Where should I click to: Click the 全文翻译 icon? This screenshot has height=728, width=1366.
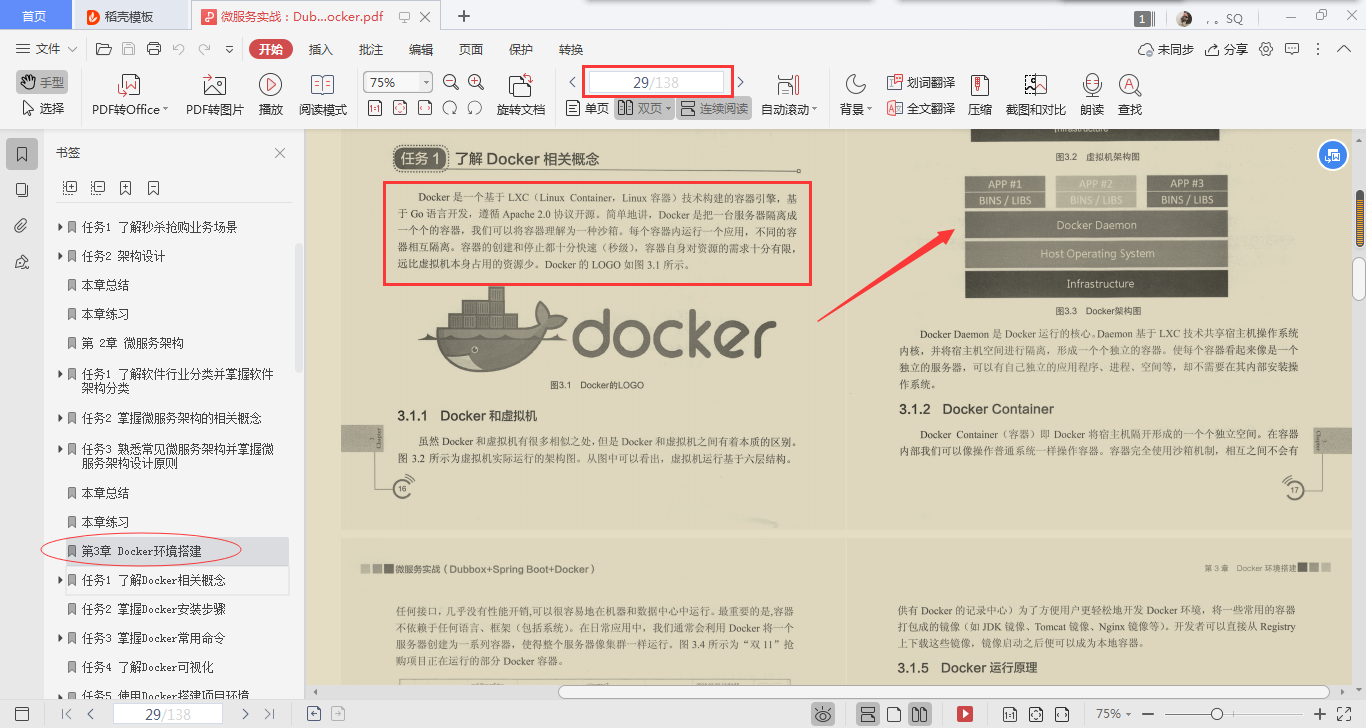920,108
